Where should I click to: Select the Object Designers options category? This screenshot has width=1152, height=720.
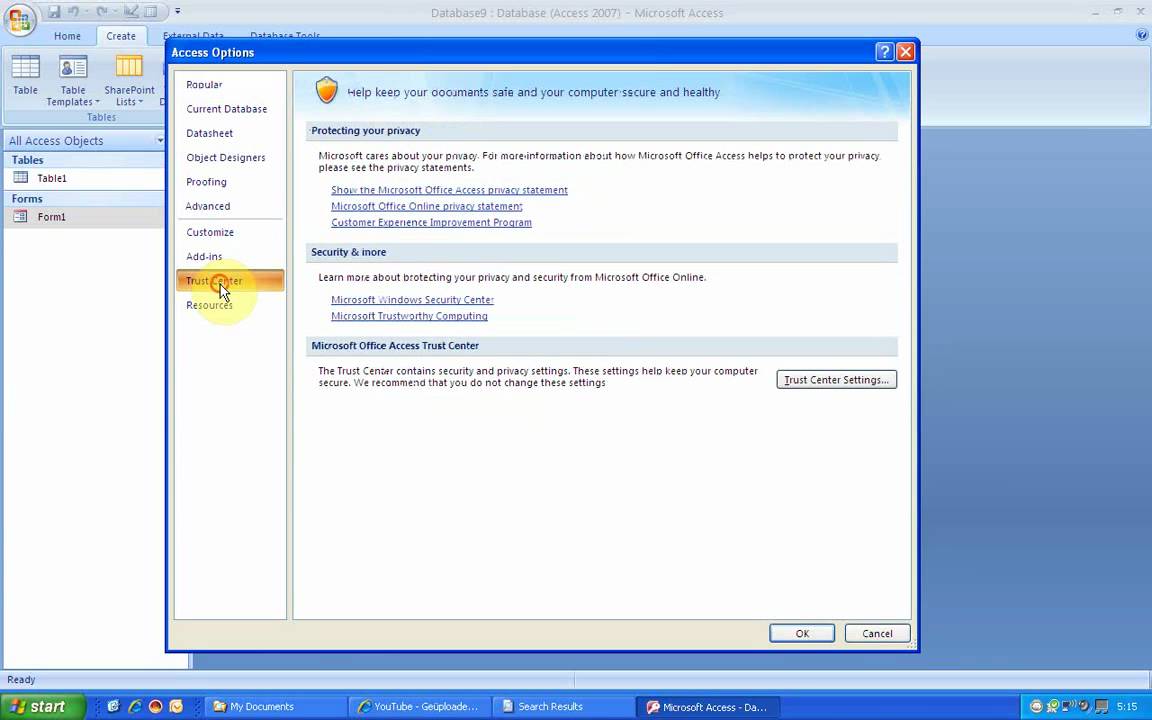230,157
